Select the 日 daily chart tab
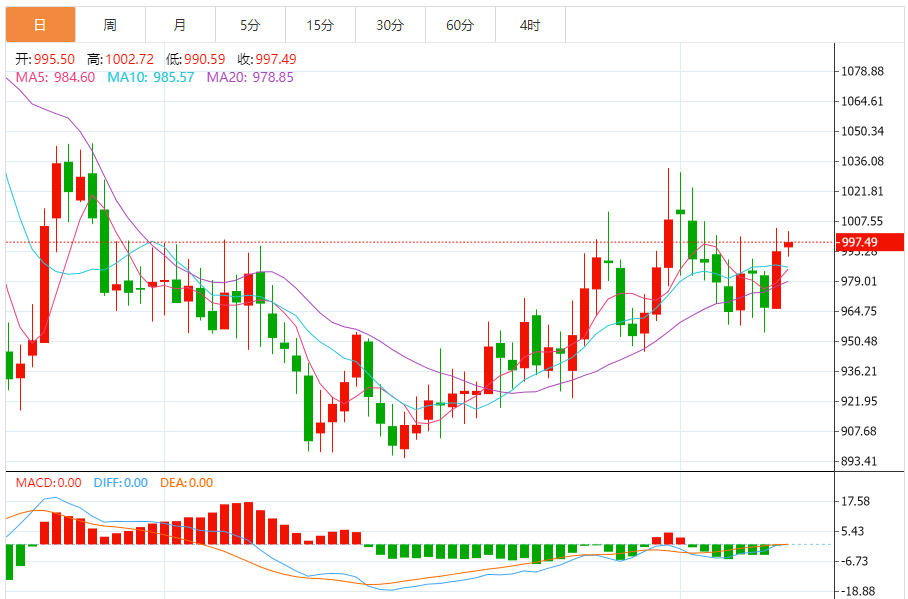Viewport: 908px width, 599px height. (x=41, y=25)
